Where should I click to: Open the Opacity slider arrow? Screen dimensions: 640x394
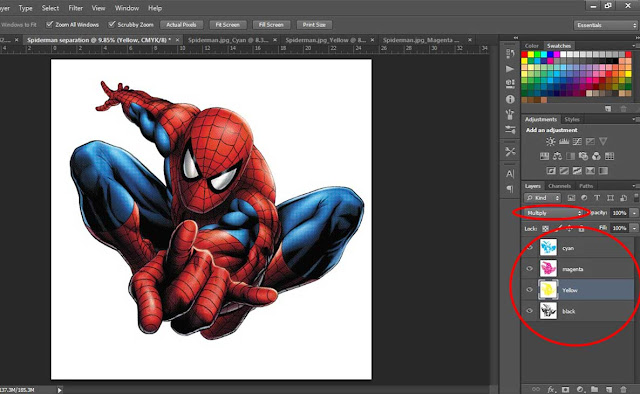(x=634, y=213)
